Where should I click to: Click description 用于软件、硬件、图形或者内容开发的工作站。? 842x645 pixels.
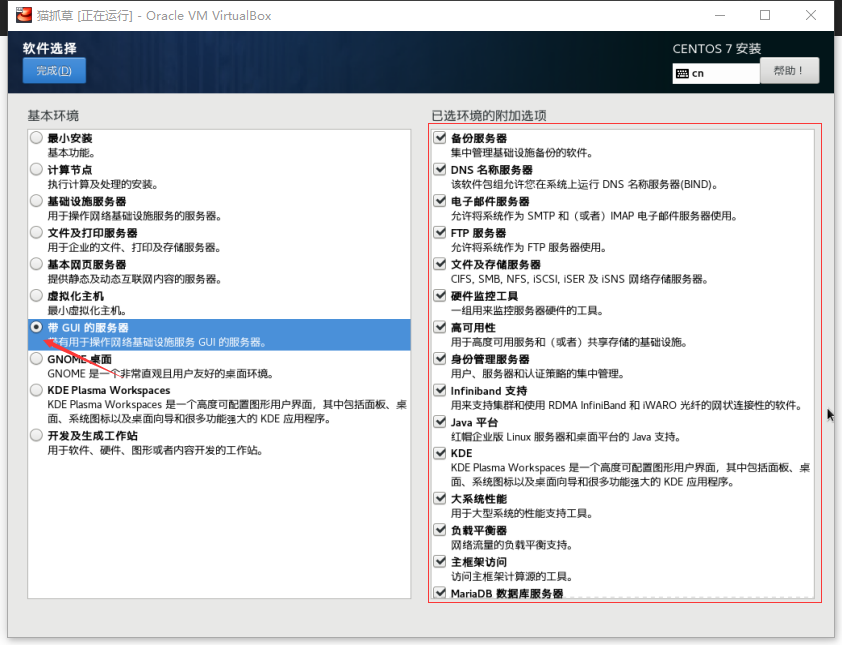click(155, 451)
